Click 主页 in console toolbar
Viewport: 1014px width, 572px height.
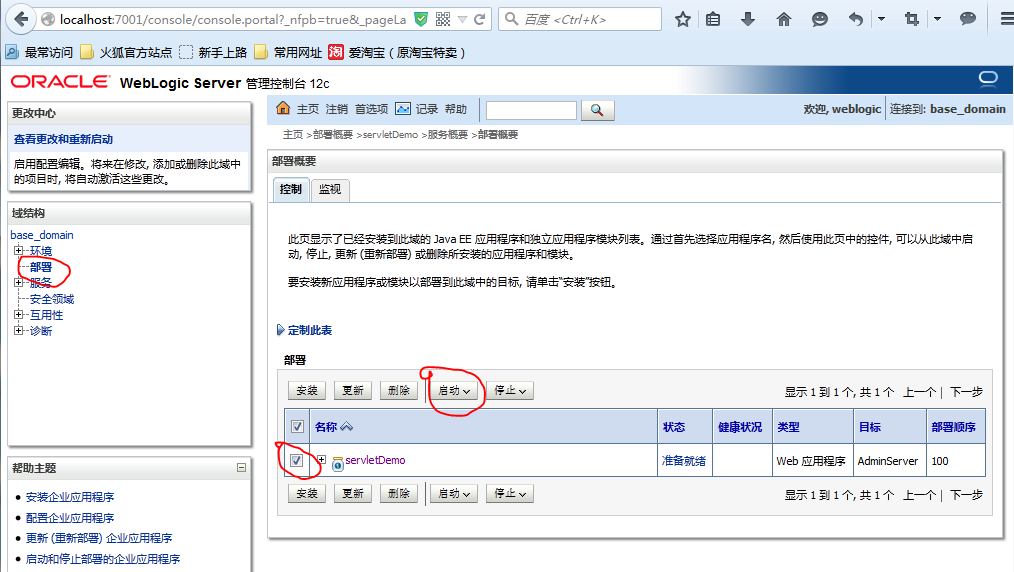point(308,109)
